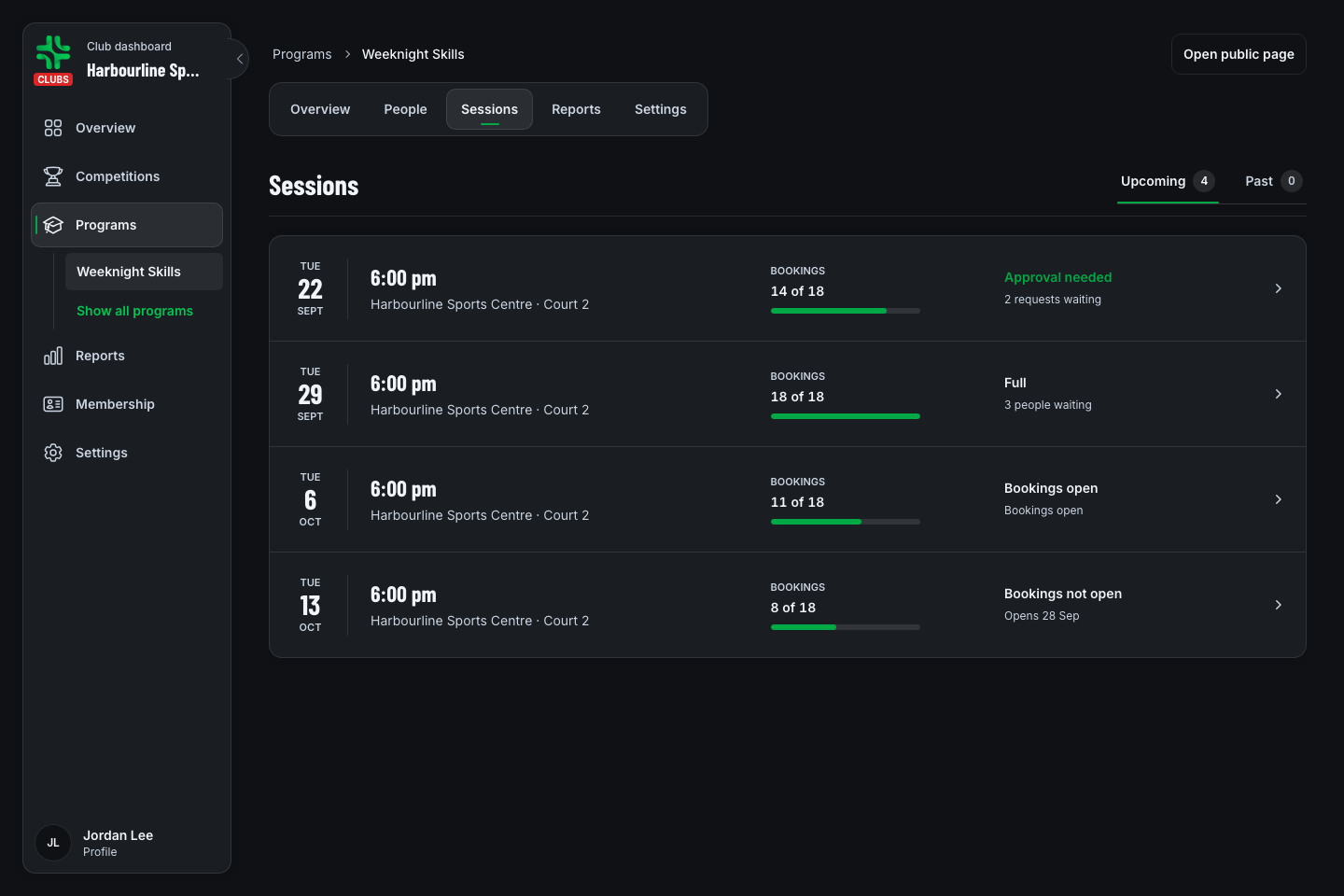Click the Competitions trophy icon
The width and height of the screenshot is (1344, 896).
(53, 176)
